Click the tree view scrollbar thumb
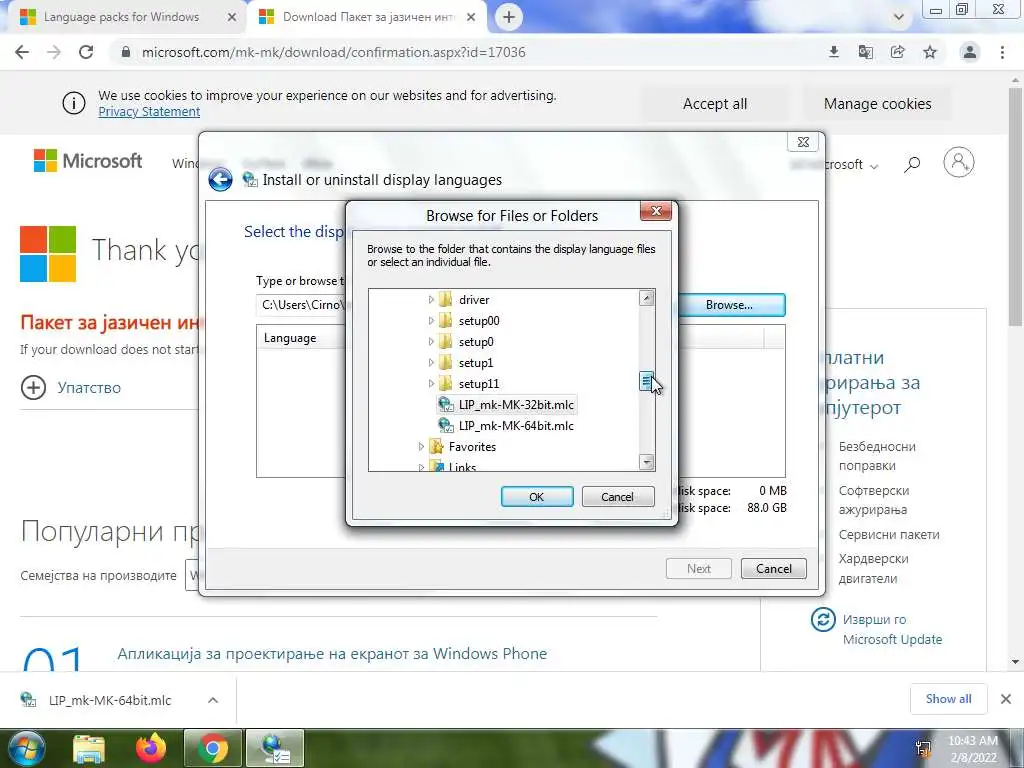 pyautogui.click(x=647, y=381)
